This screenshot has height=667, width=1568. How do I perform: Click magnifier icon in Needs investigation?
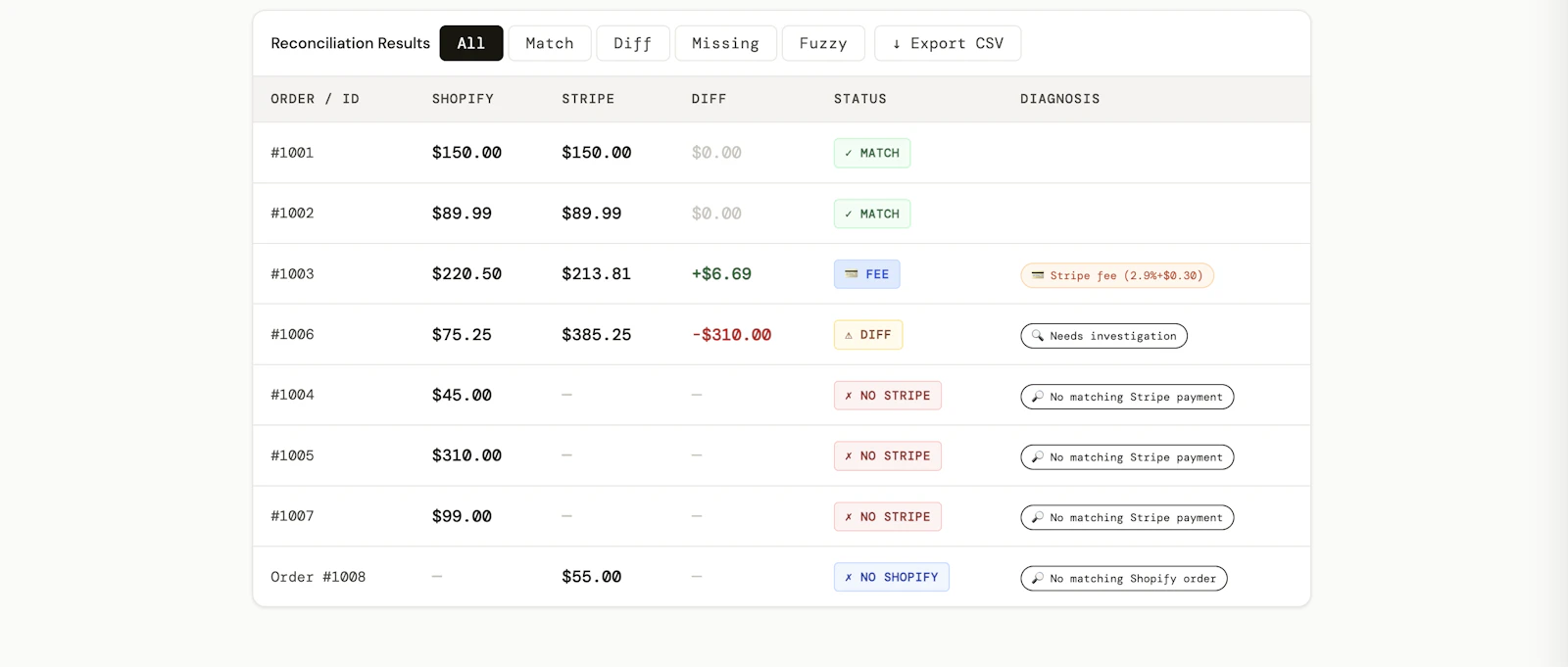tap(1038, 336)
